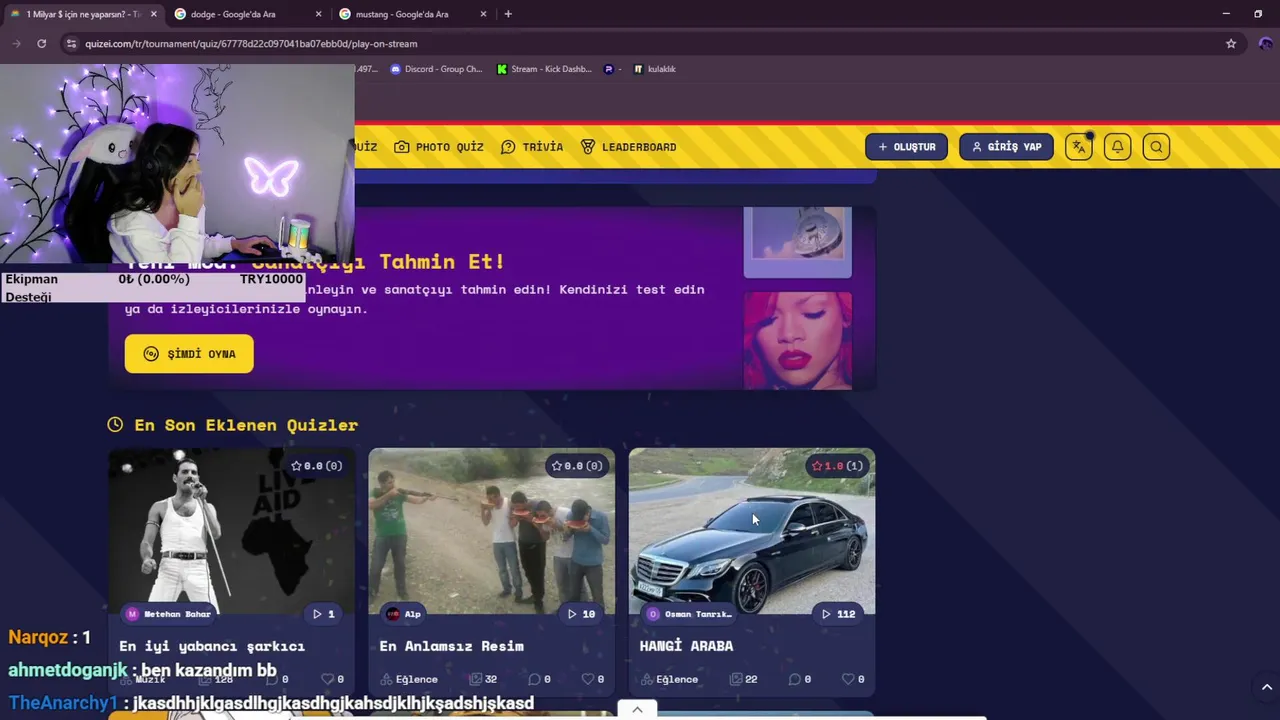Reload the page with the refresh icon
The width and height of the screenshot is (1280, 720).
pyautogui.click(x=41, y=43)
